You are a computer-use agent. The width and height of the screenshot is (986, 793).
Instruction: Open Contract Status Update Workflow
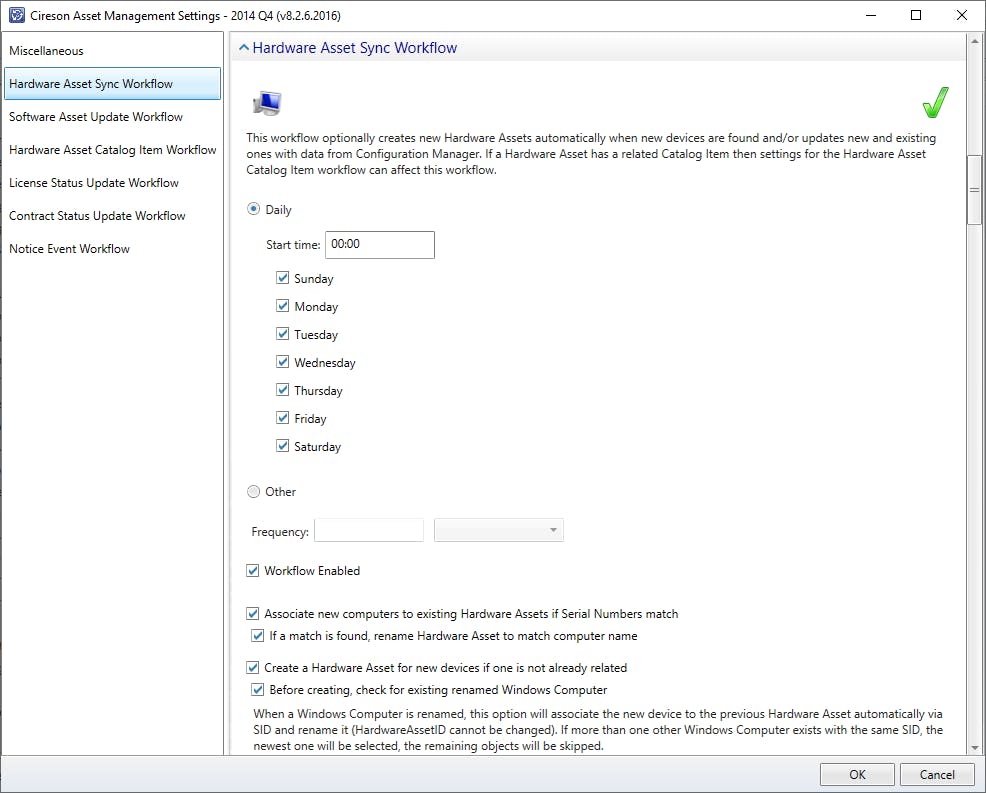(x=112, y=216)
